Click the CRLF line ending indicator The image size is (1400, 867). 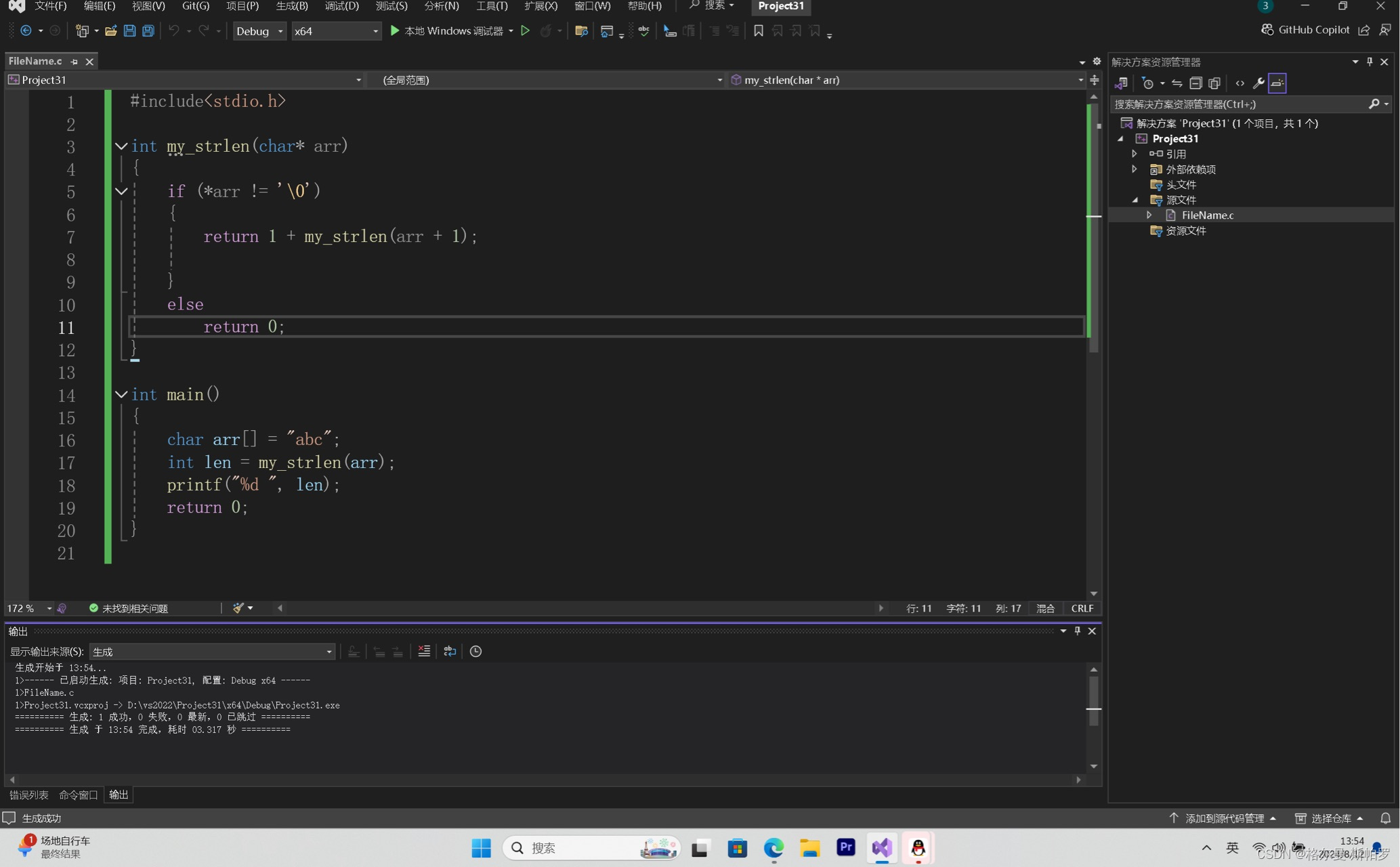point(1082,608)
